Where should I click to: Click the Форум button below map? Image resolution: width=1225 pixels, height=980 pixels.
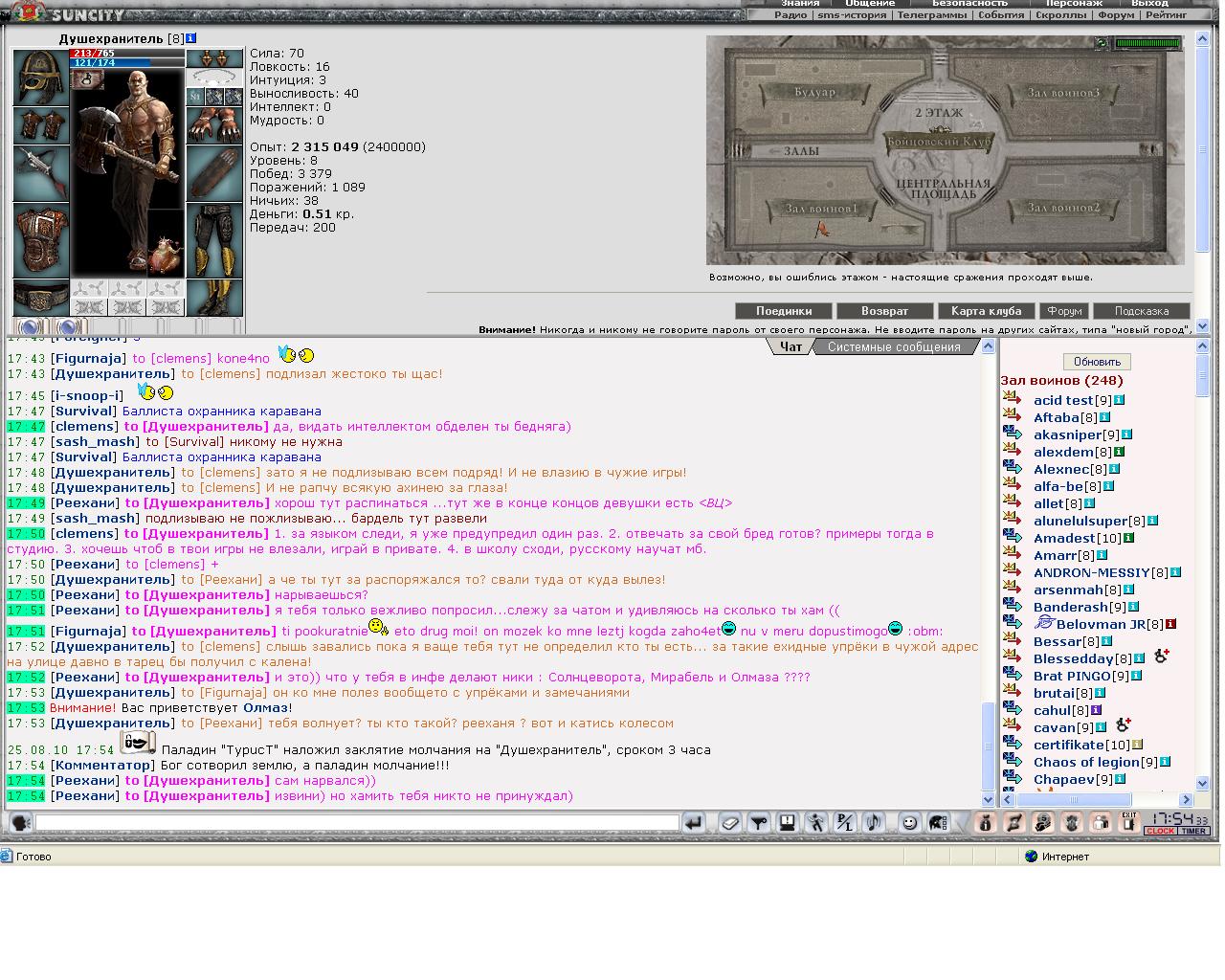coord(1064,311)
